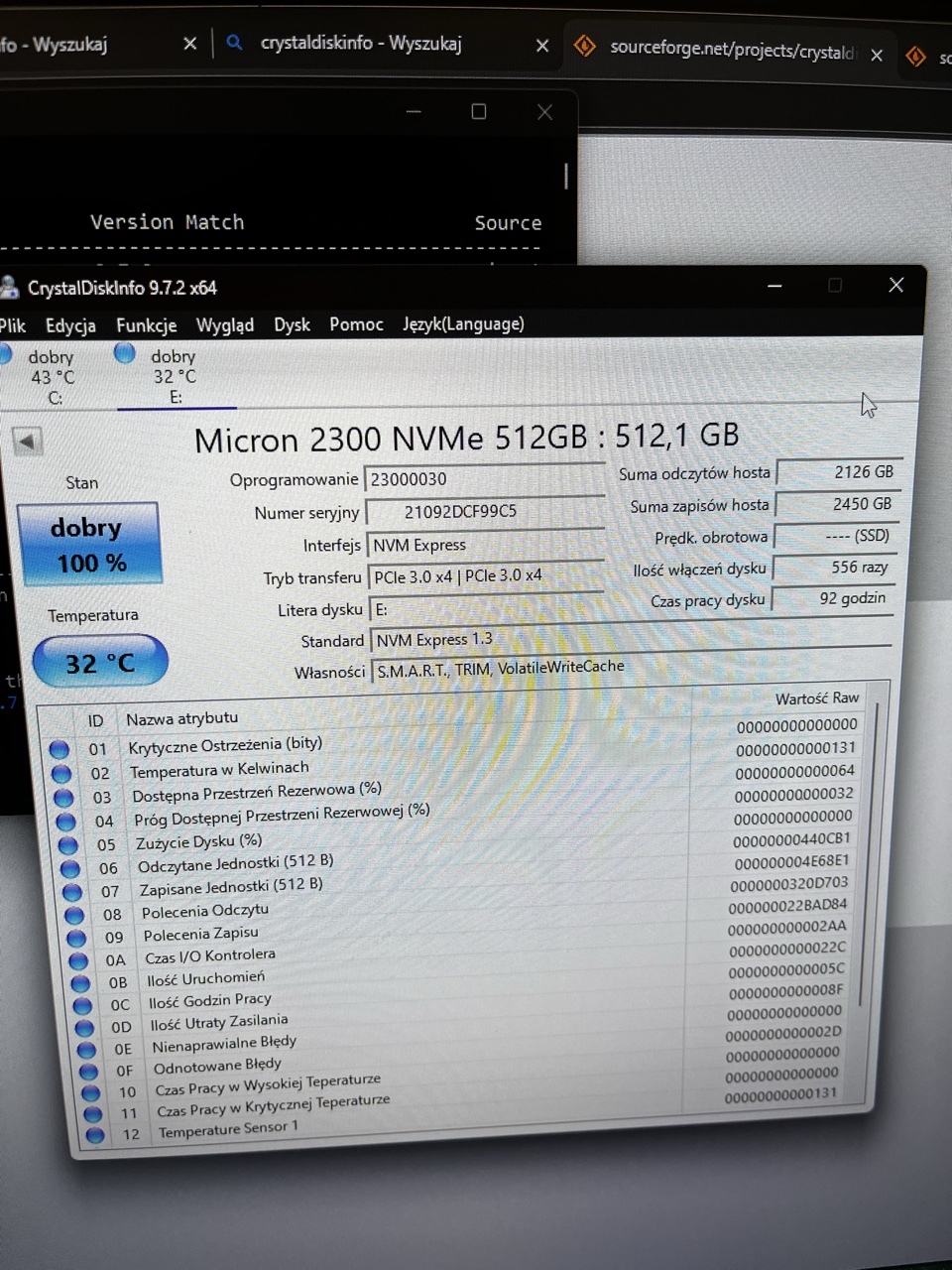Open the Pomoc menu
This screenshot has width=952, height=1270.
356,324
